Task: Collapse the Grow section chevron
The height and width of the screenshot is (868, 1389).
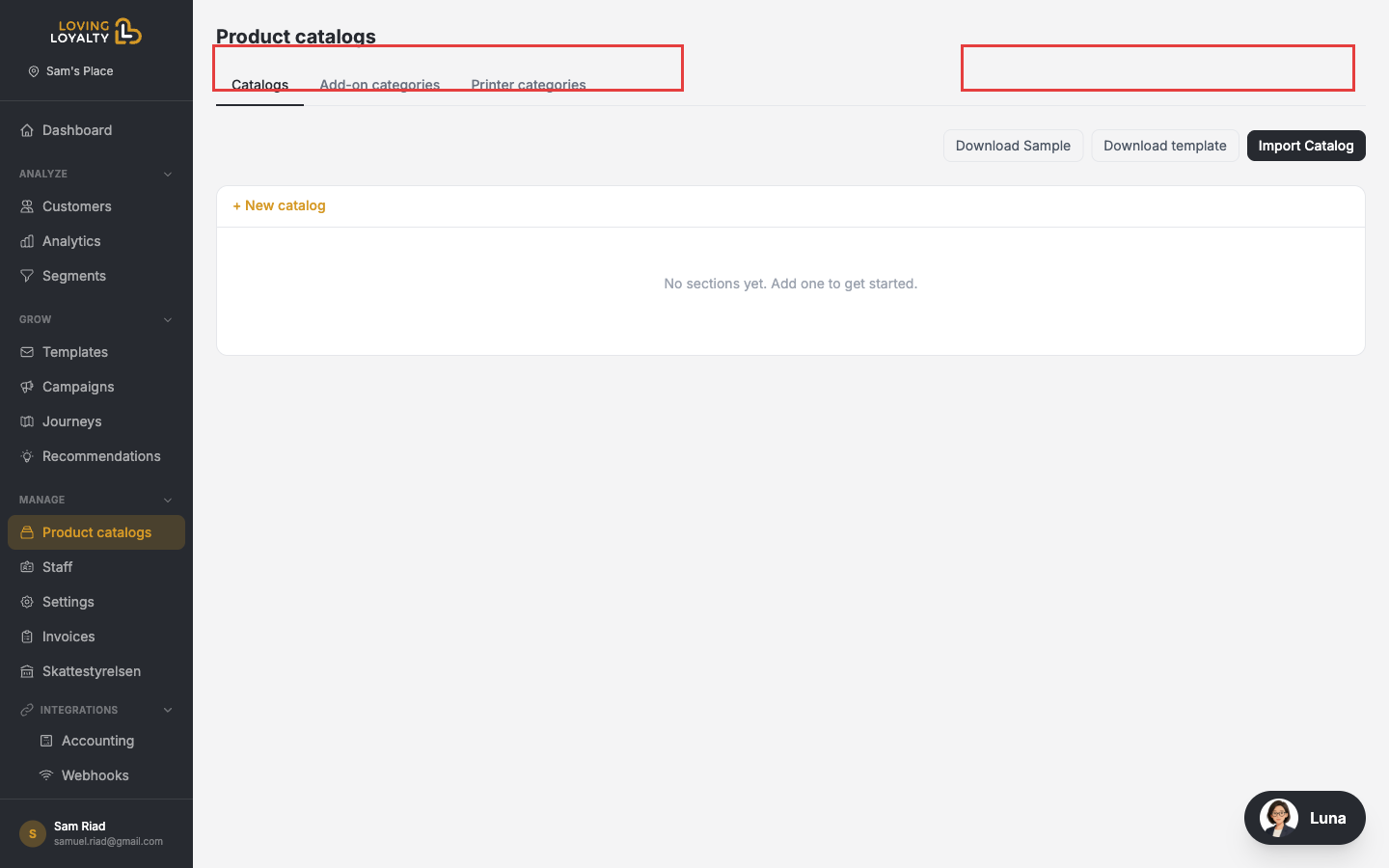Action: click(x=168, y=320)
